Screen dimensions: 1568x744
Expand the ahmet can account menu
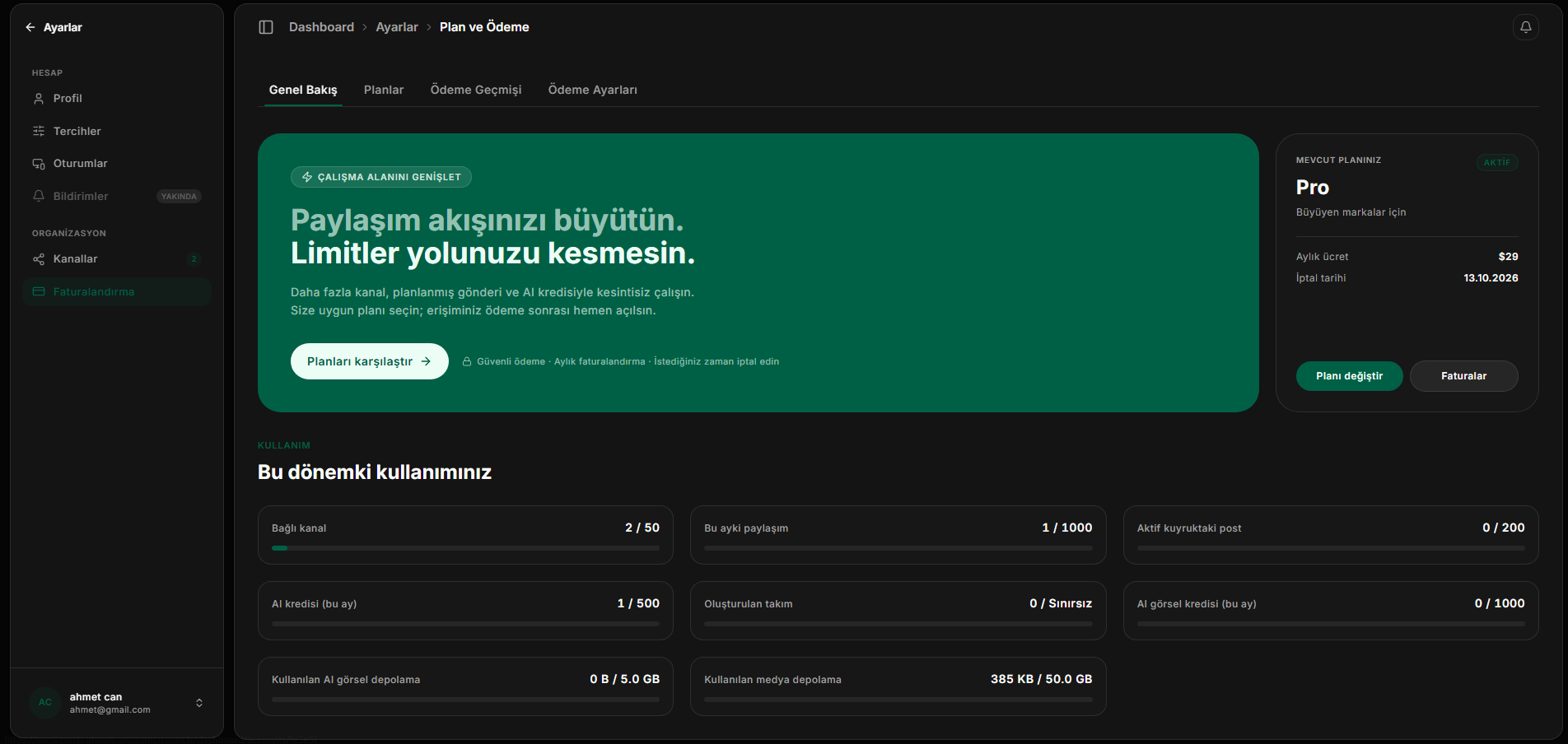(x=199, y=703)
